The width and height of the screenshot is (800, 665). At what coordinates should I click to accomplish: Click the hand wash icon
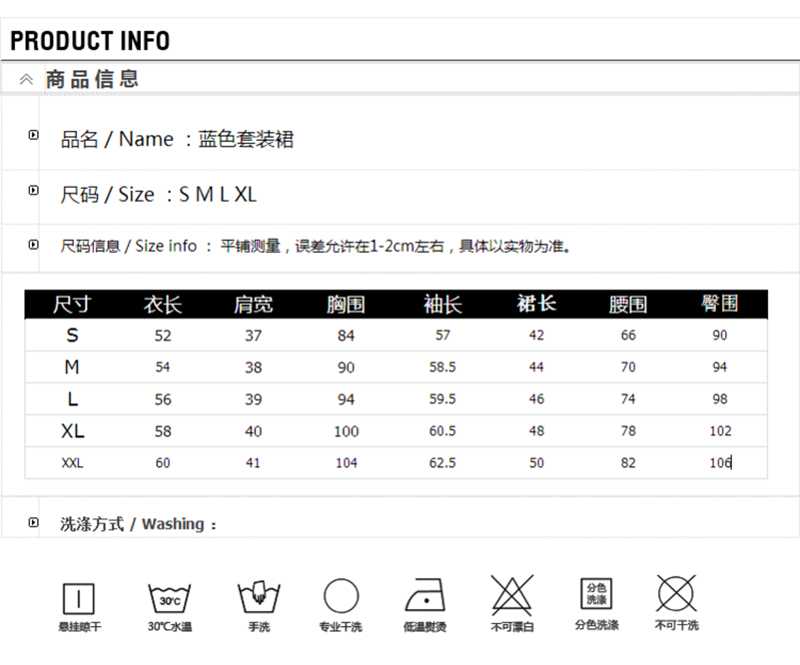[259, 596]
